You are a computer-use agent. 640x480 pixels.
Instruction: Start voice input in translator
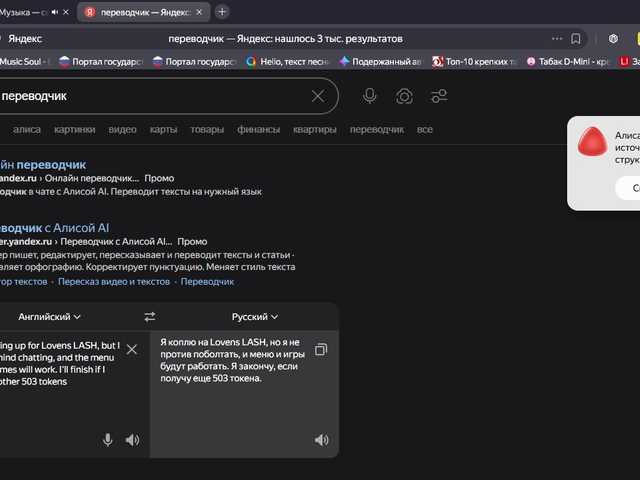click(107, 440)
